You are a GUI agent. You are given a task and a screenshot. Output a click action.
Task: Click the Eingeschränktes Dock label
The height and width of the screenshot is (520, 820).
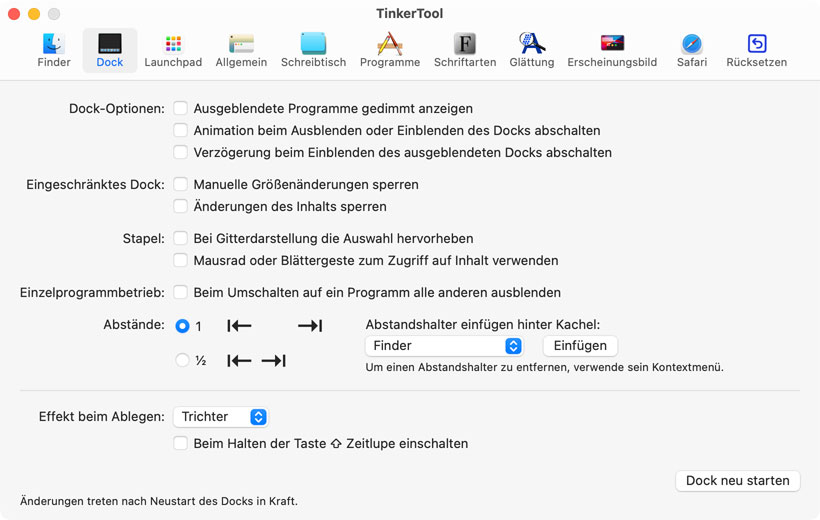click(x=95, y=184)
